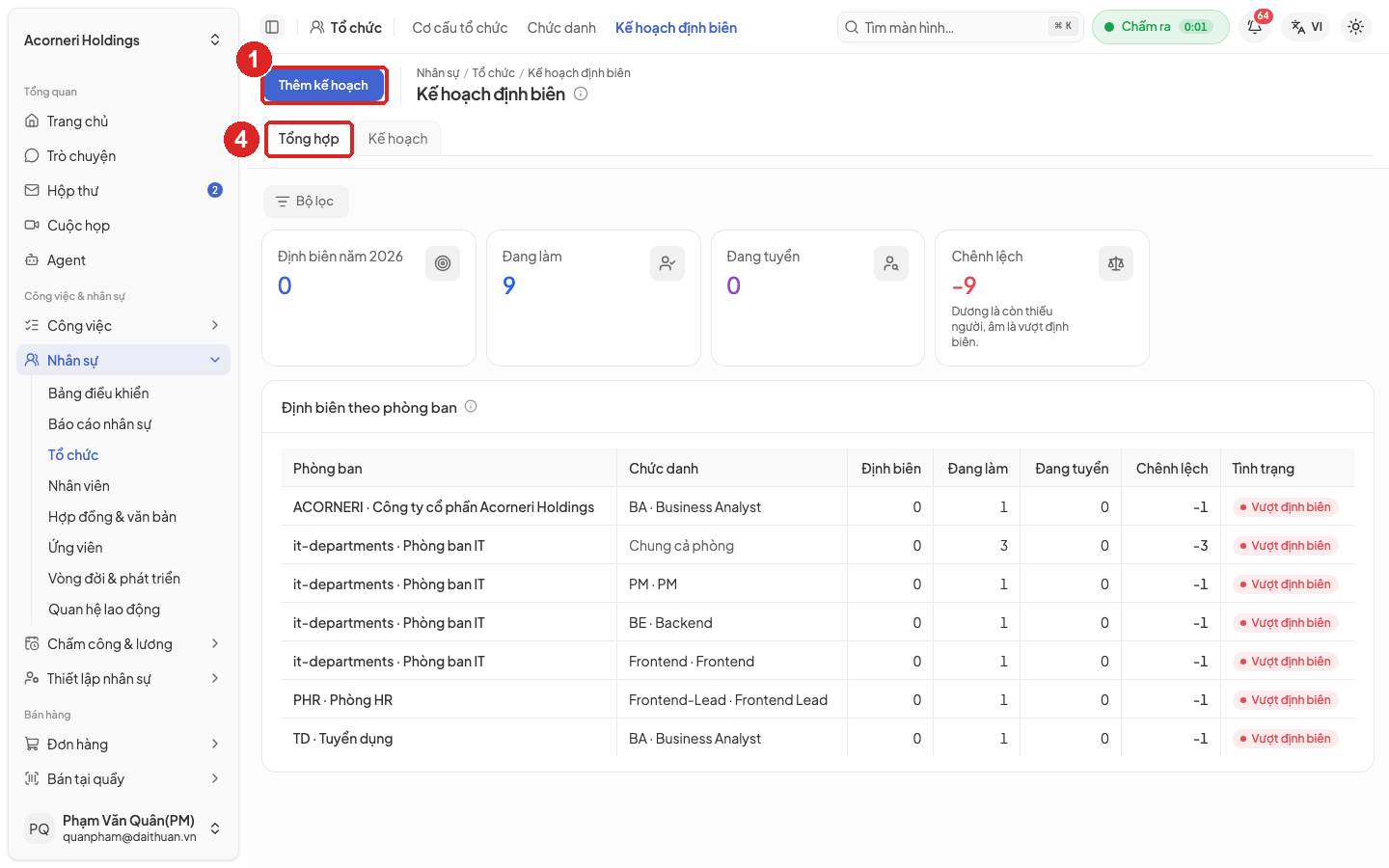This screenshot has height=868, width=1389.
Task: Open user menu for Phạm Văn Quân(PM)
Action: [123, 828]
